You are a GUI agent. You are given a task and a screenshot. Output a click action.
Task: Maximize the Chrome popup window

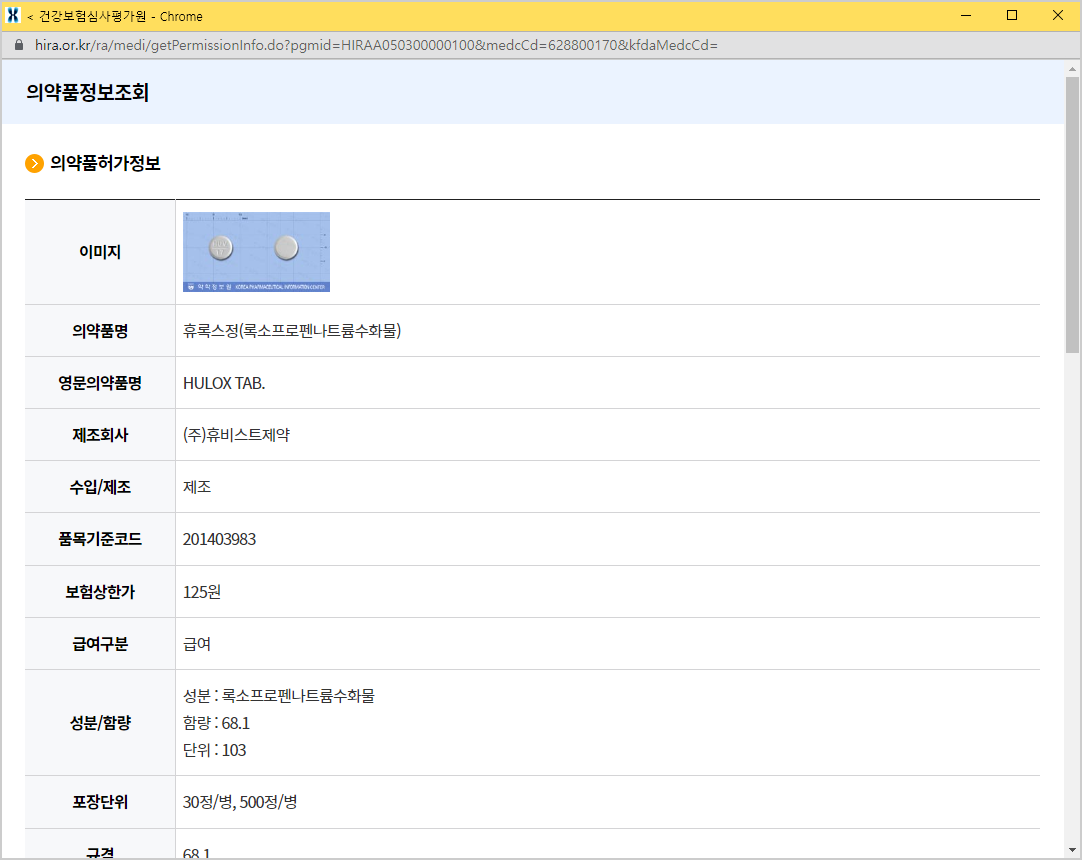pos(1012,15)
